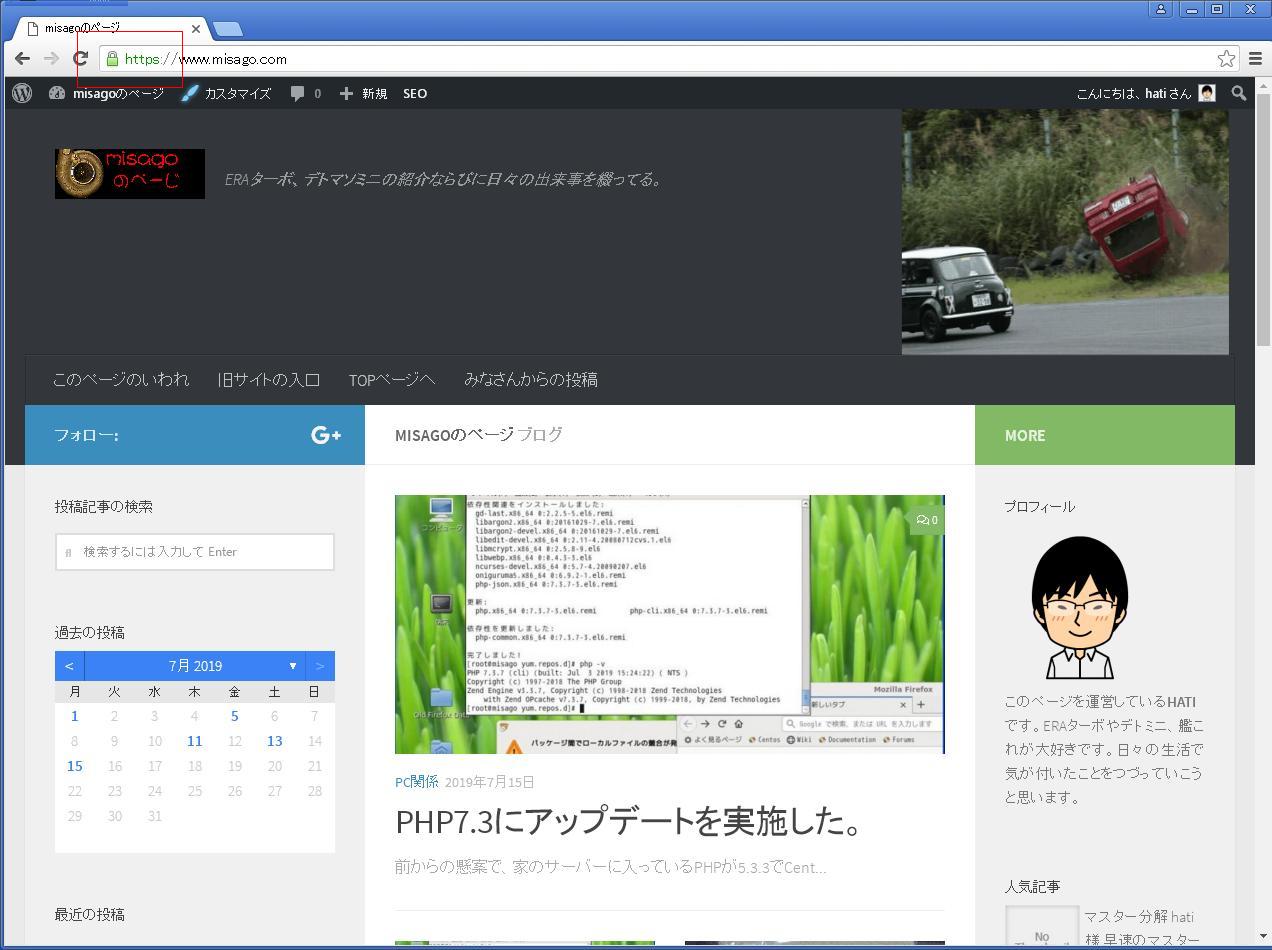Select July 13 in the calendar
This screenshot has height=950, width=1272.
tap(274, 741)
